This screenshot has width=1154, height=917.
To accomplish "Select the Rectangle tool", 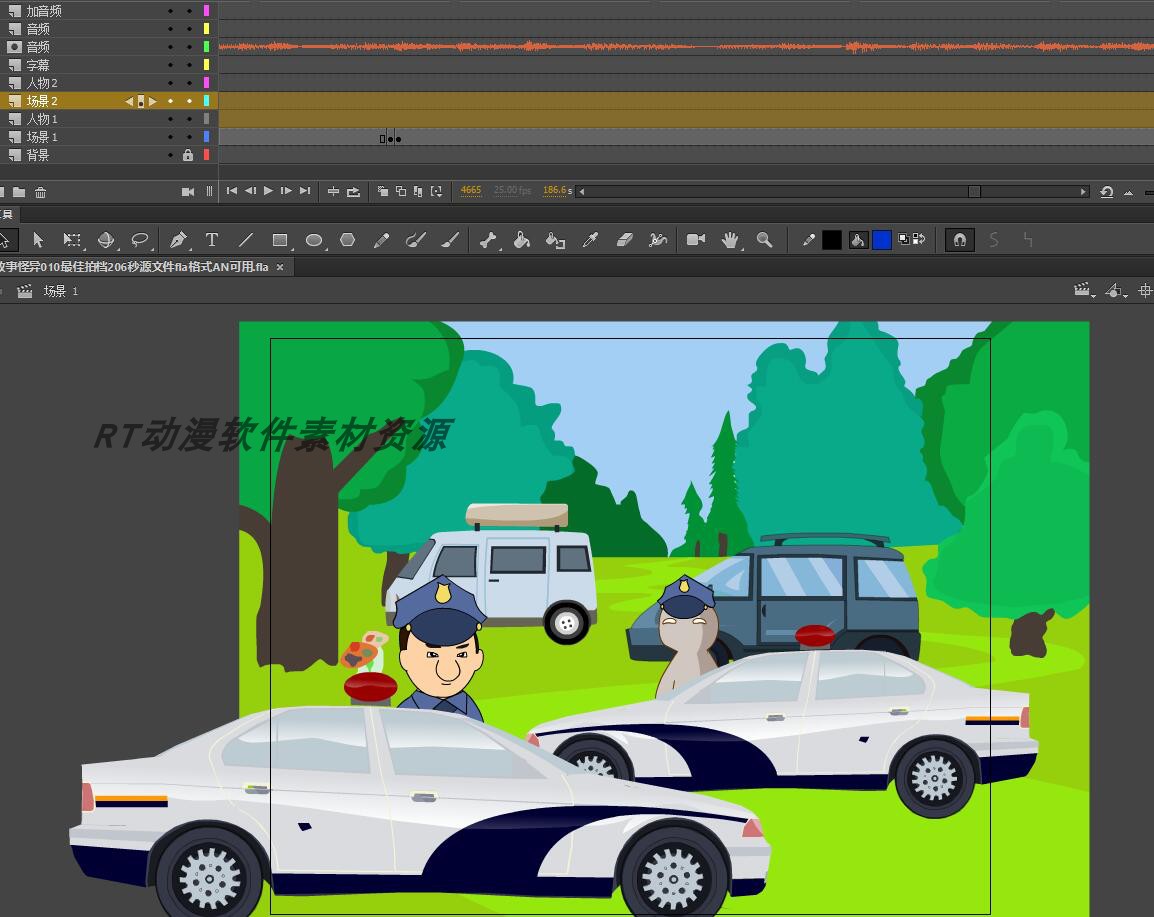I will click(x=280, y=240).
